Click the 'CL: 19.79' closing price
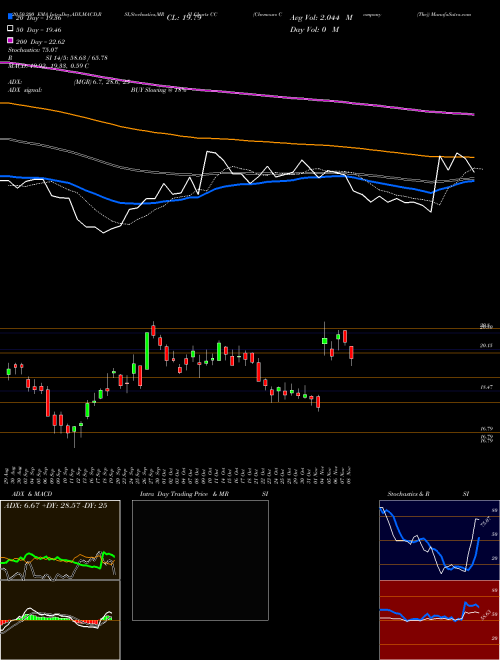Image resolution: width=500 pixels, height=660 pixels. point(184,18)
